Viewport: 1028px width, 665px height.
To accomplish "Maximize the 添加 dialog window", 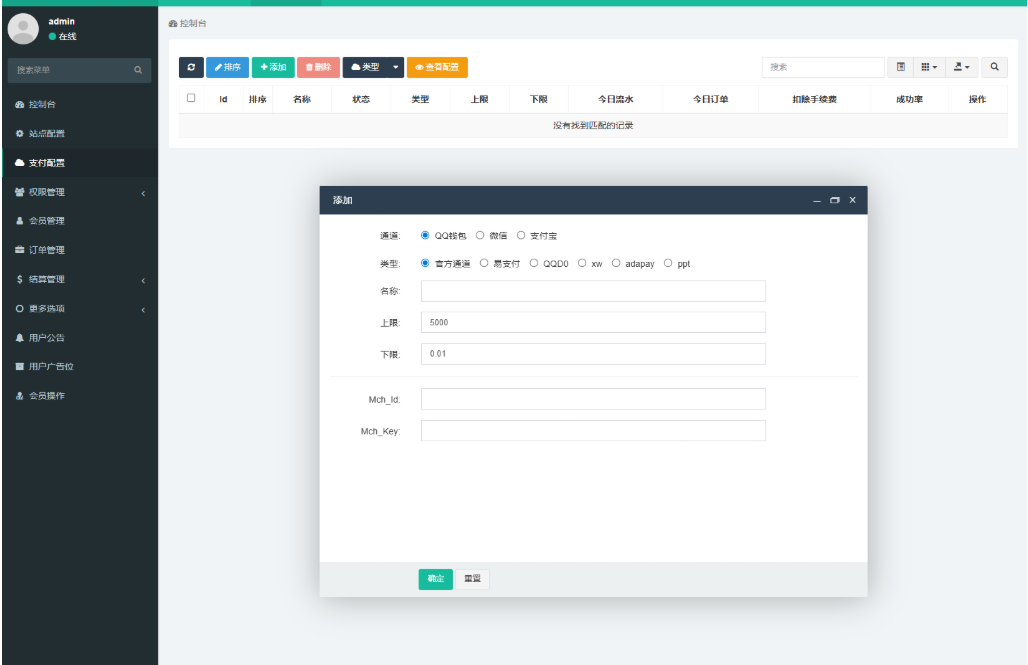I will coord(835,200).
